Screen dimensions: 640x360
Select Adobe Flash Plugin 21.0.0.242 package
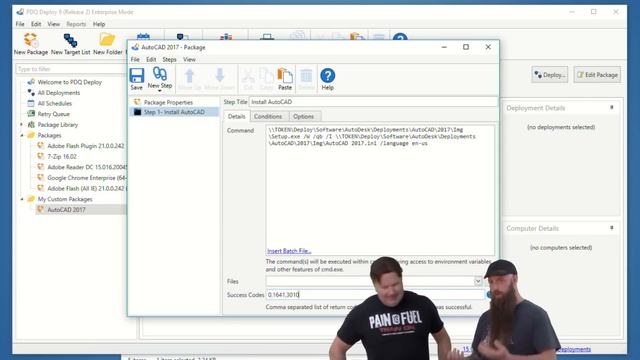point(86,146)
